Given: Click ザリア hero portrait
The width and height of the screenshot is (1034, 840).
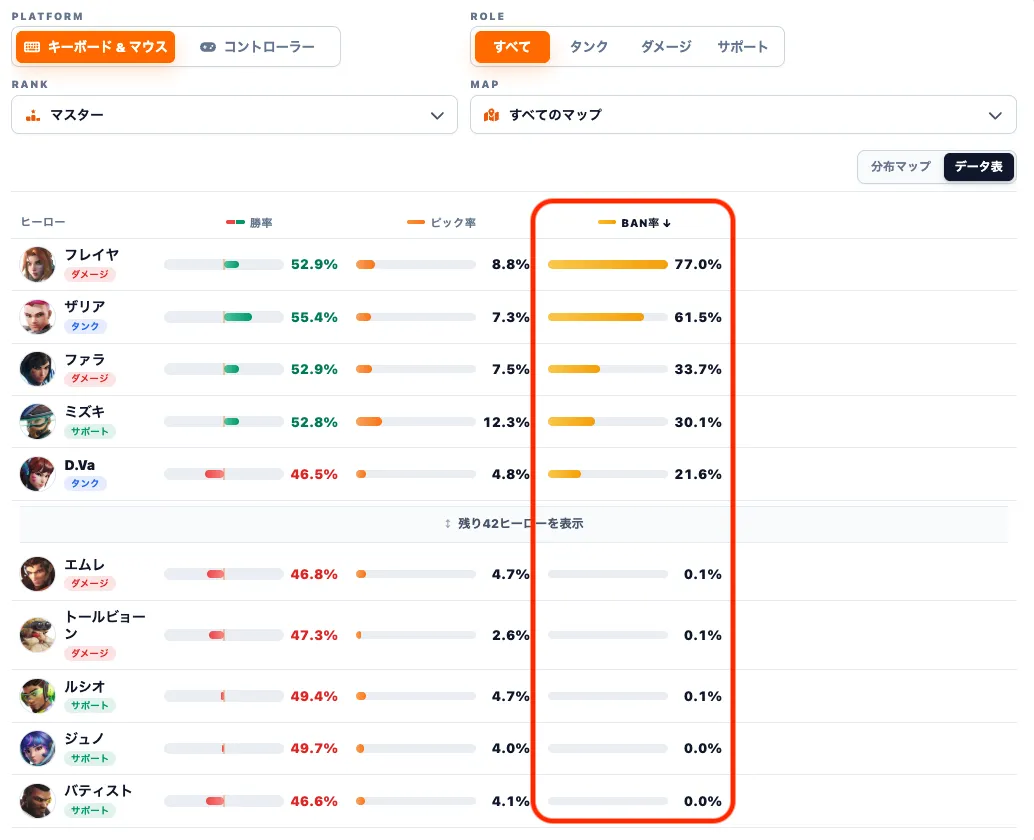Looking at the screenshot, I should click(38, 317).
